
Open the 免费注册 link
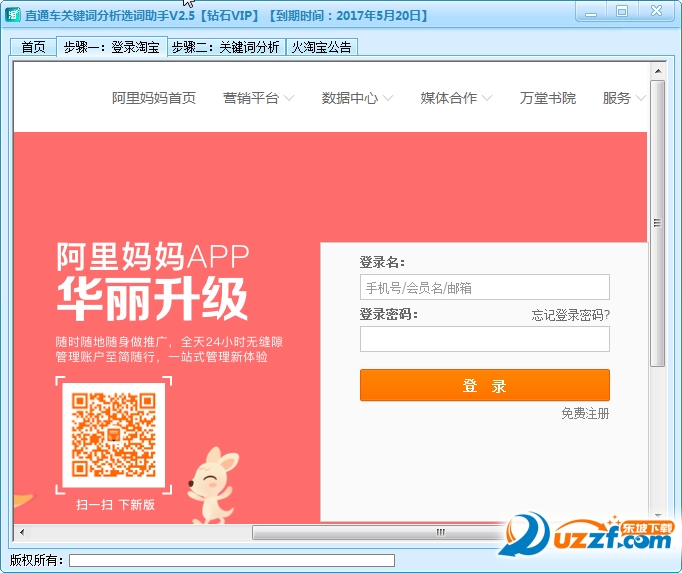[x=585, y=413]
